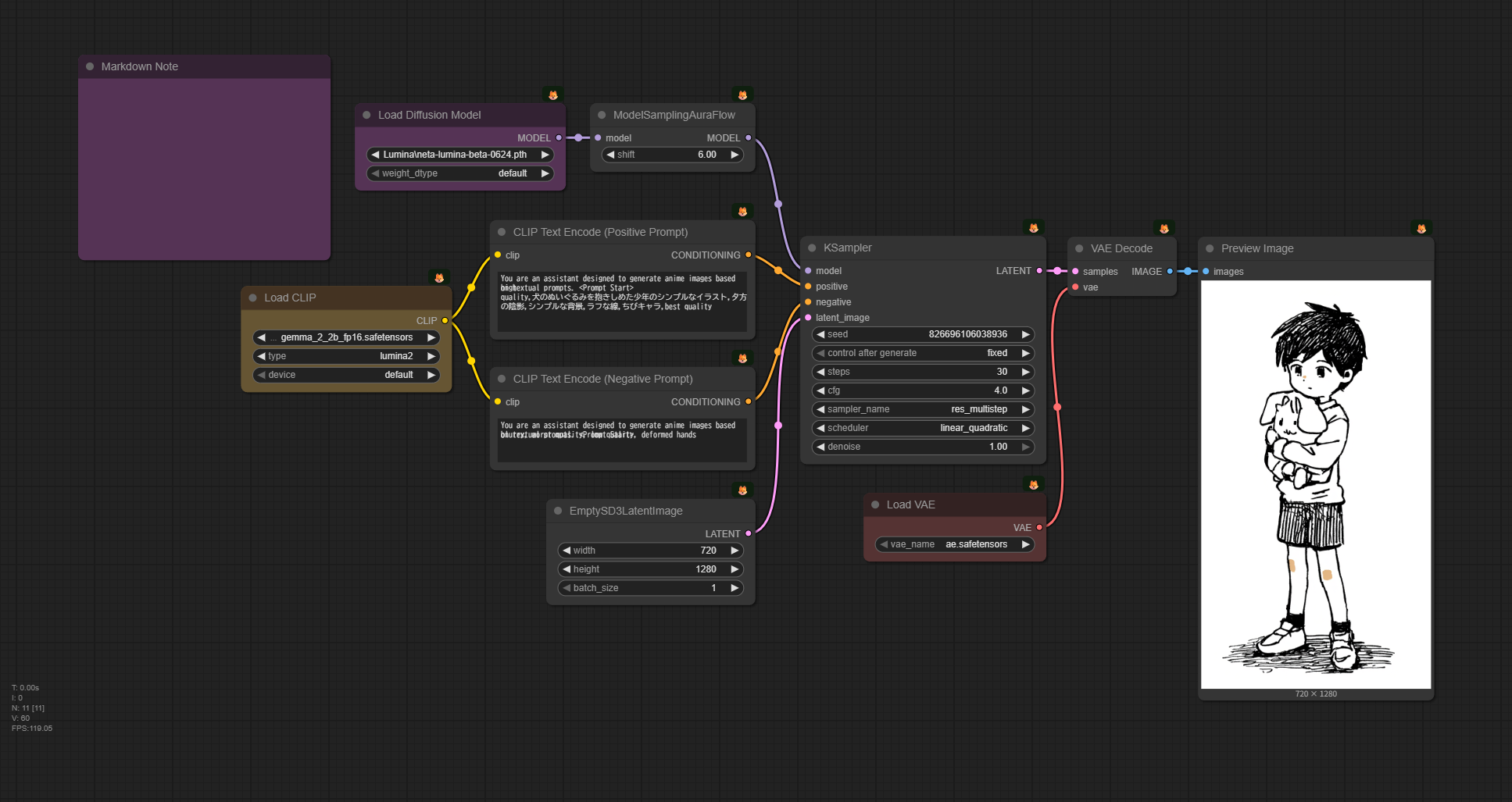Click the images input port on Preview Image
1512x802 pixels.
click(1206, 272)
